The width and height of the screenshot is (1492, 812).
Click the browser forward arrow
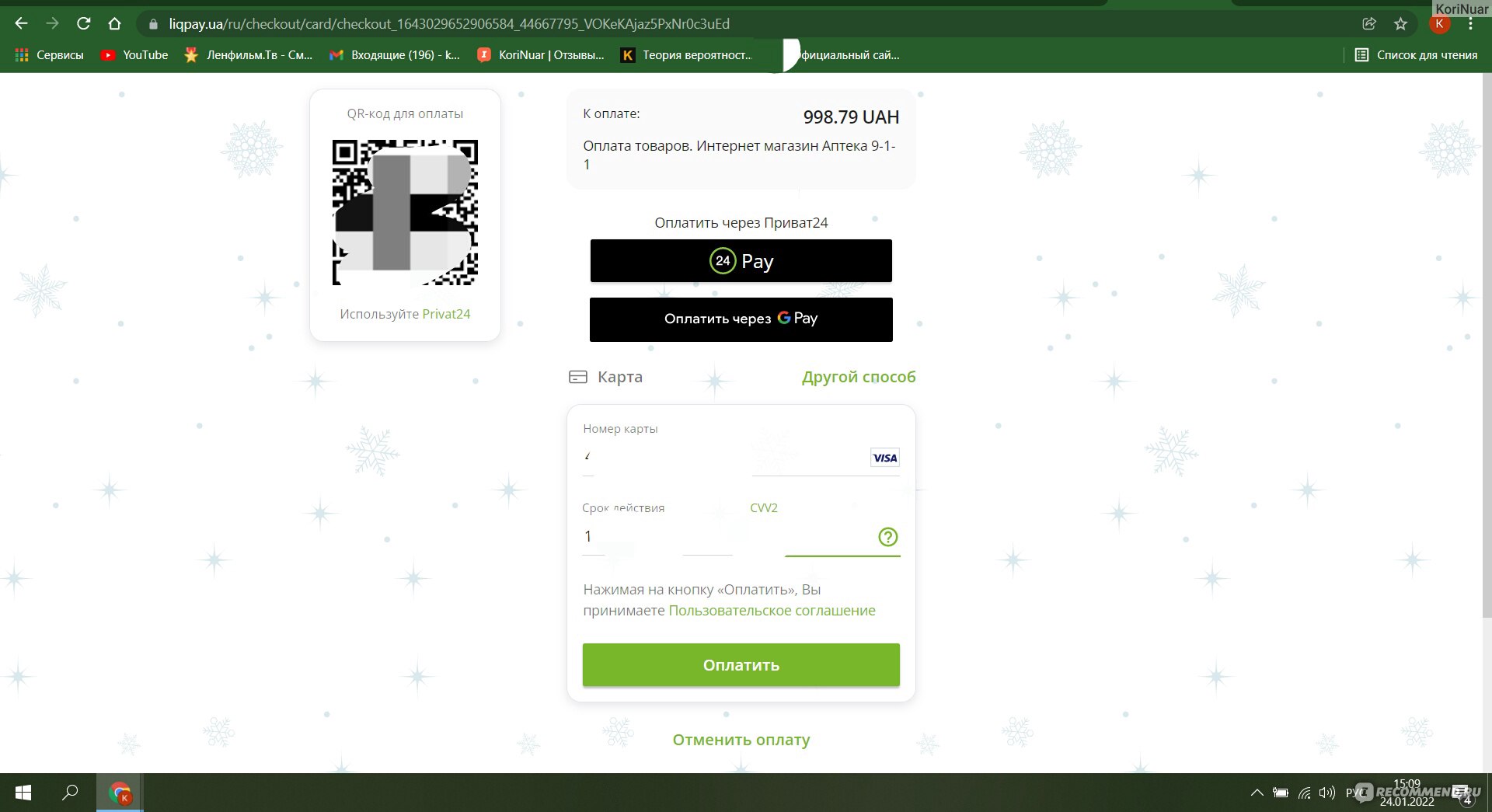pyautogui.click(x=52, y=24)
